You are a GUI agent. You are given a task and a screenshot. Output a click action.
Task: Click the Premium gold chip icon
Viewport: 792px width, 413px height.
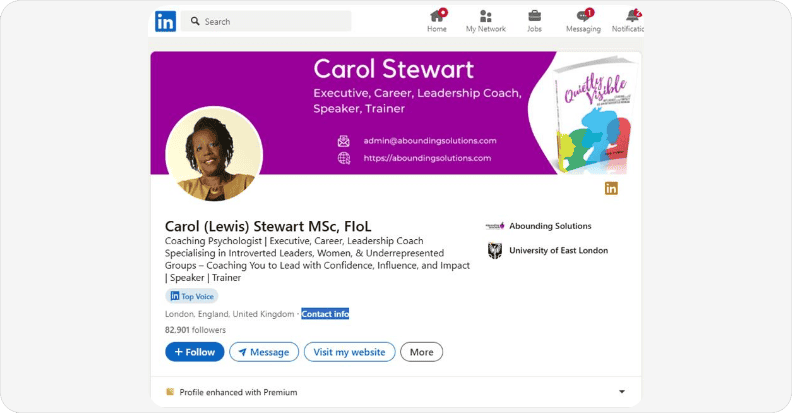coord(170,392)
